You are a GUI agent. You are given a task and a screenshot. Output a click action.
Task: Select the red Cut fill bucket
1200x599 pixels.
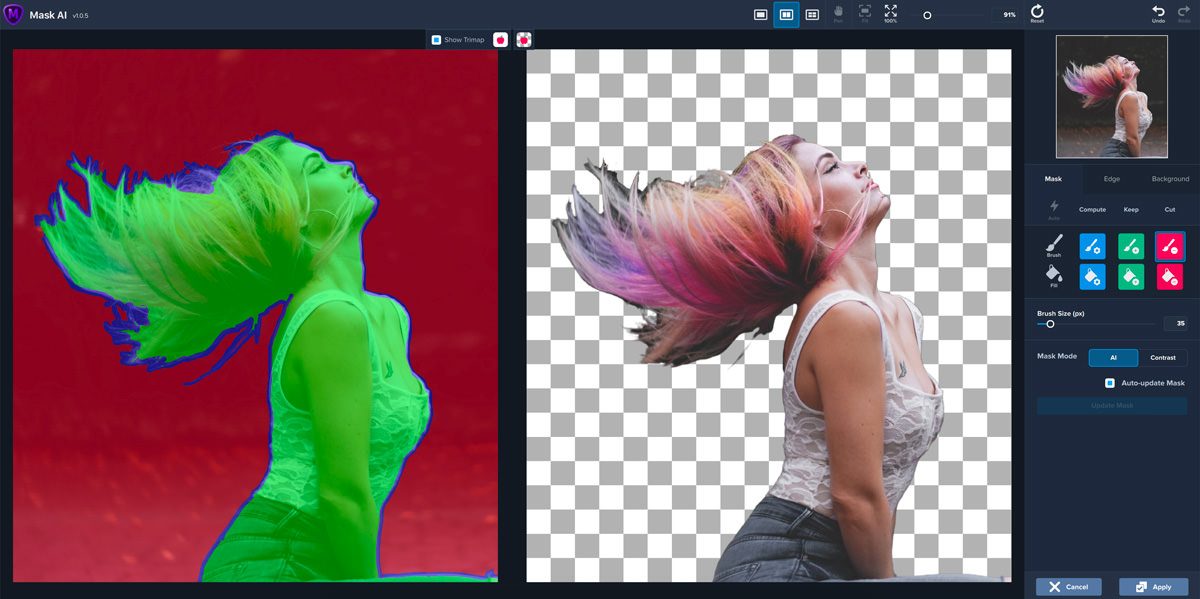(1169, 277)
